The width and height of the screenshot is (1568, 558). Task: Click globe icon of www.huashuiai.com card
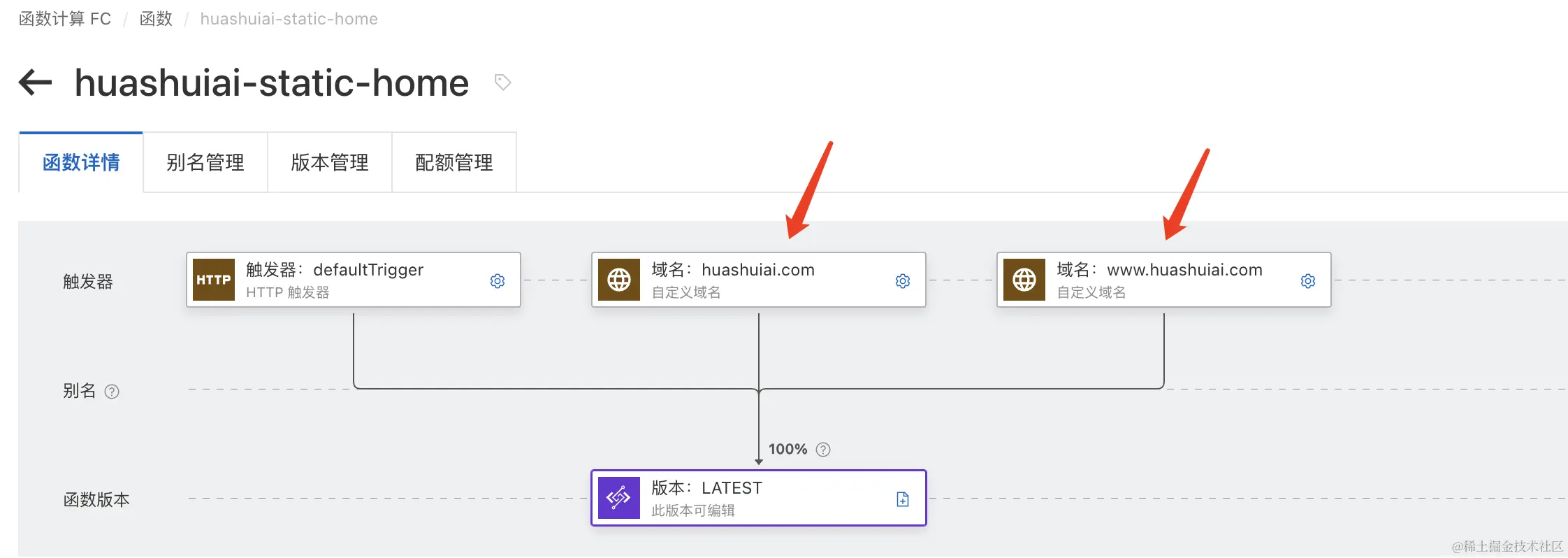pos(1024,280)
